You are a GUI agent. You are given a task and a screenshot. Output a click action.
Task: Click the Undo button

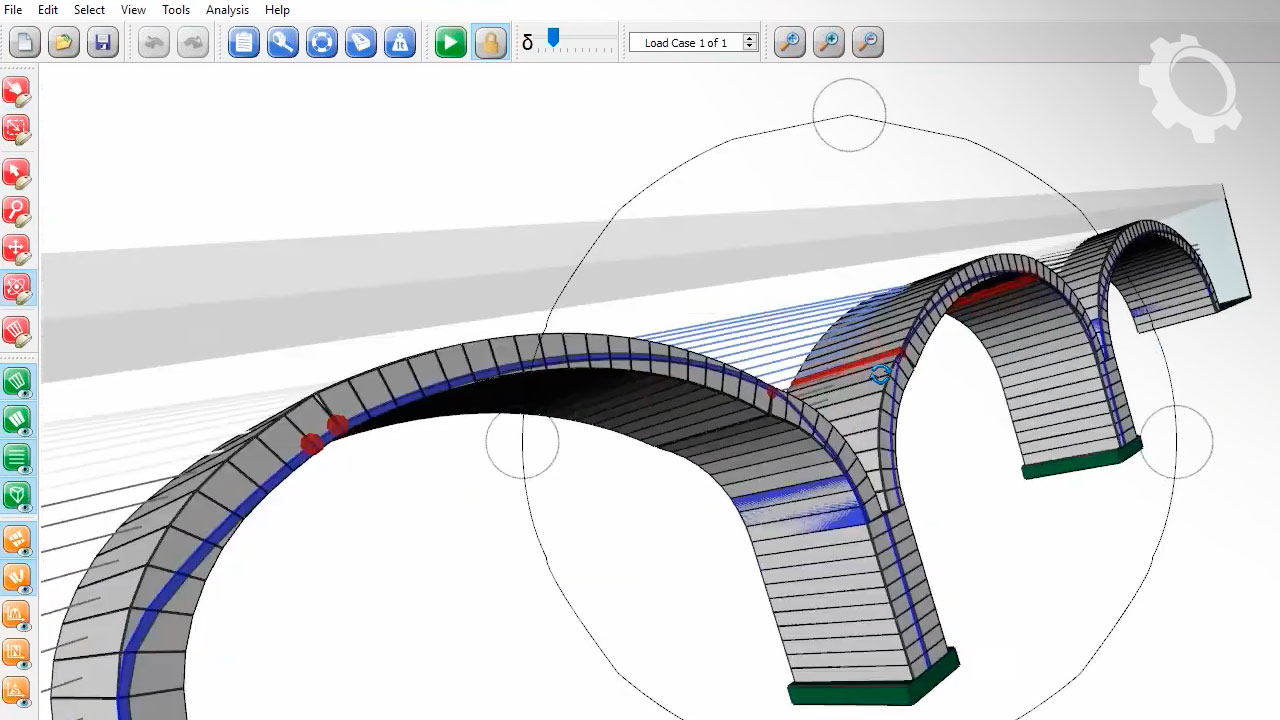click(153, 43)
